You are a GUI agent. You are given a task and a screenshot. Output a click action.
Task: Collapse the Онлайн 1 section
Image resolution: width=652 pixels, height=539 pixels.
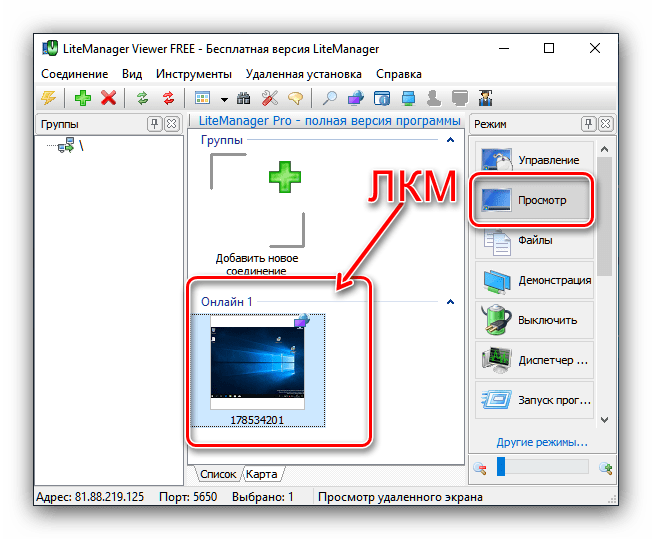coord(450,300)
